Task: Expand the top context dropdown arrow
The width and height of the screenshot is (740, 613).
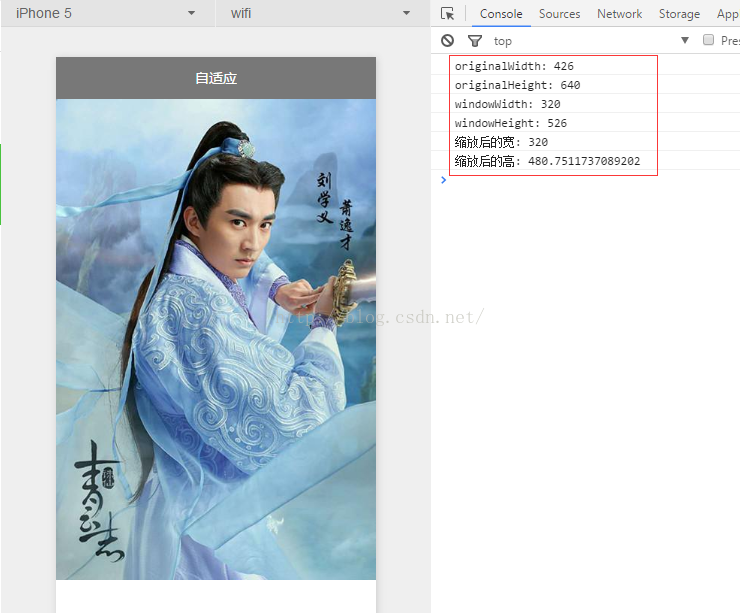Action: (685, 41)
